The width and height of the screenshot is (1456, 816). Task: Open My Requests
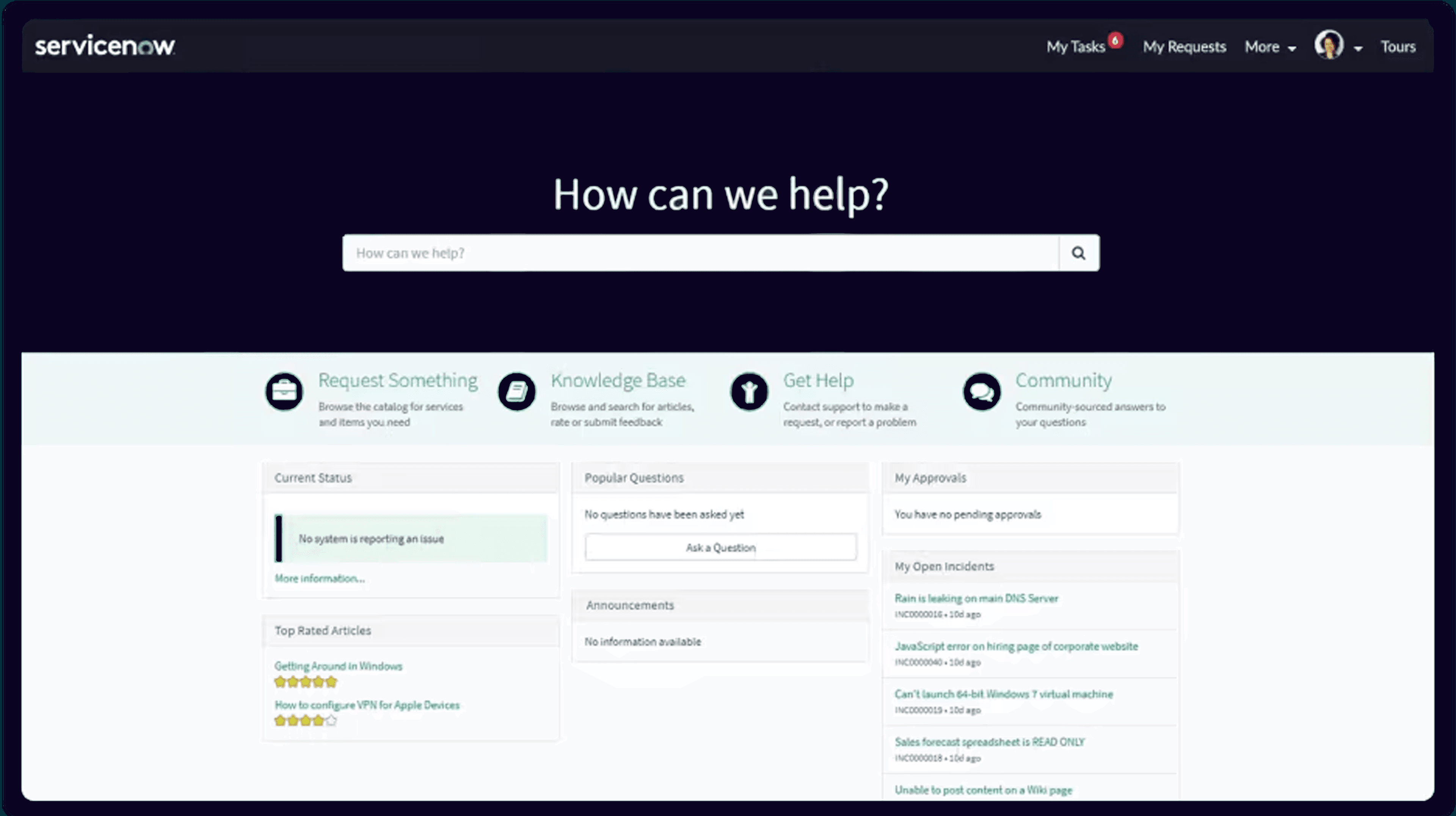[x=1184, y=47]
